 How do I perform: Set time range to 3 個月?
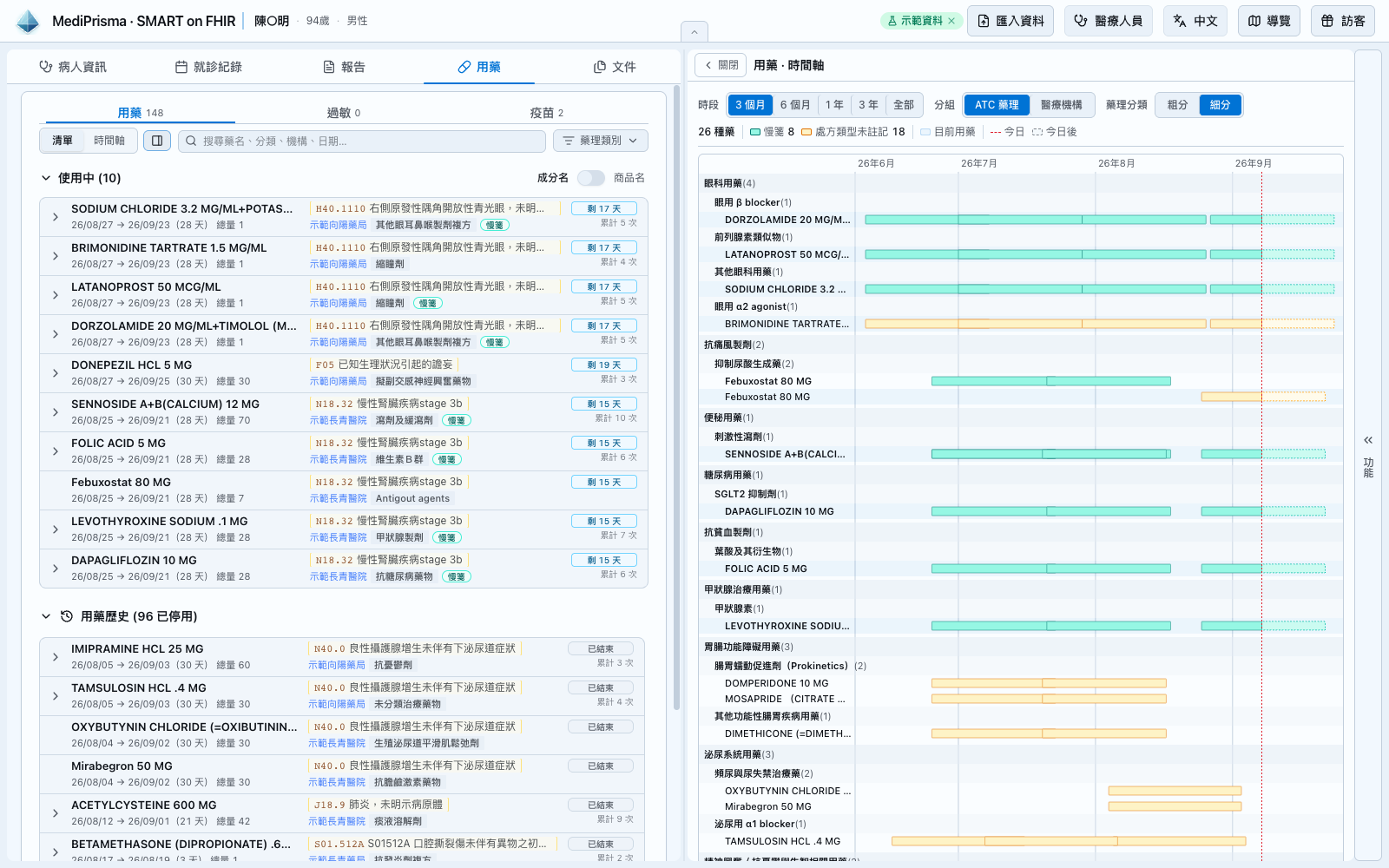click(x=749, y=105)
